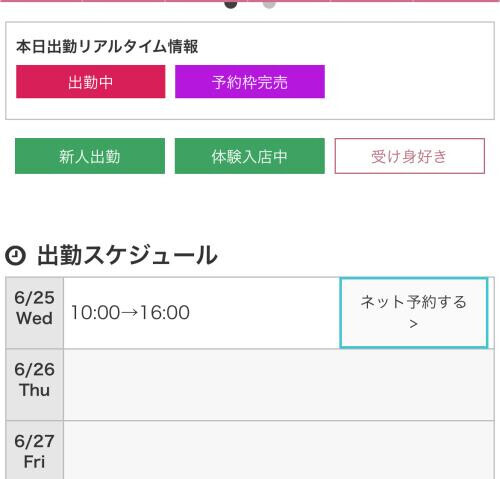
Task: Click the purple 予約枠完売 badge
Action: pos(250,82)
